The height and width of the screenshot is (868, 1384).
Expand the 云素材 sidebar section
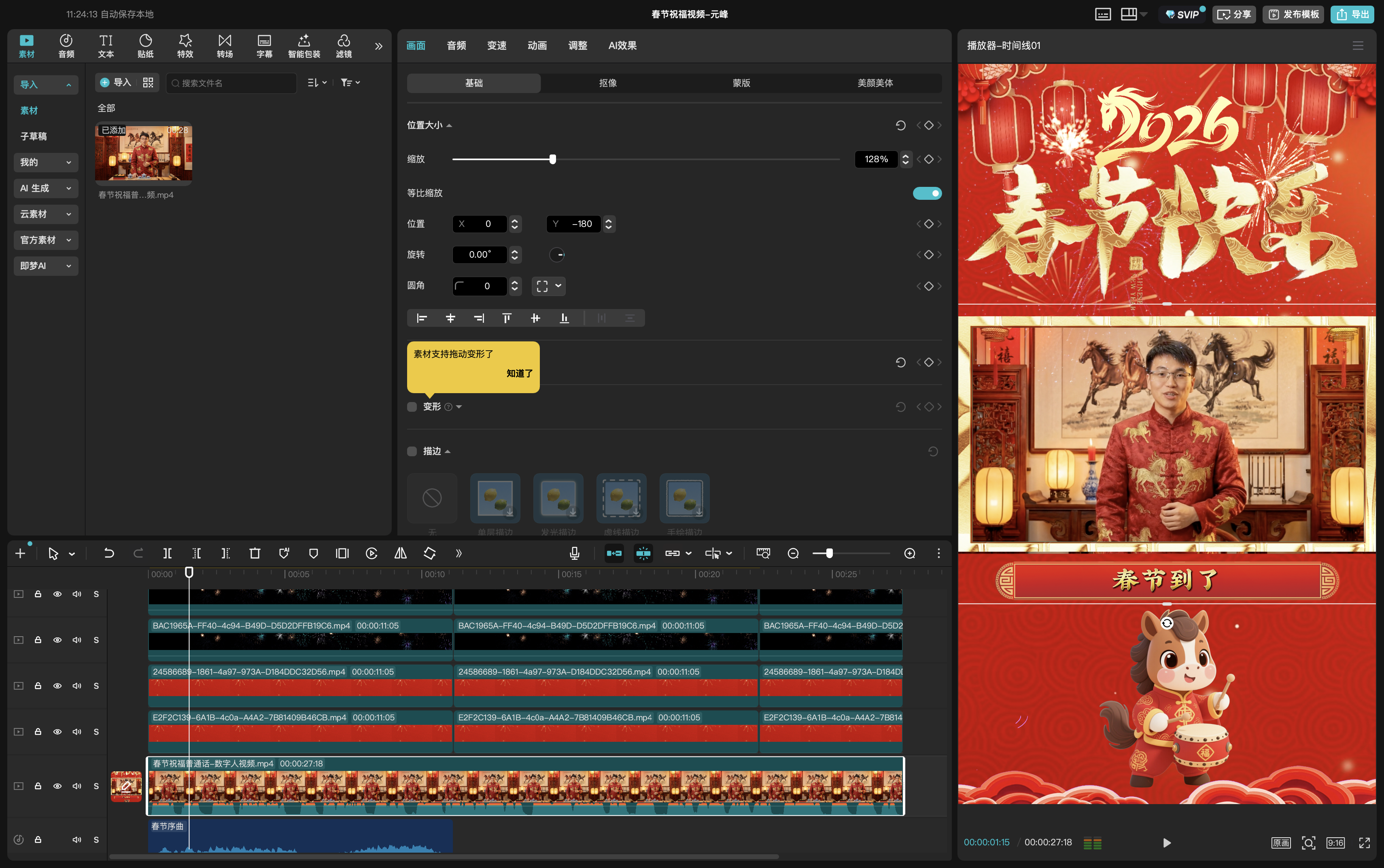[46, 214]
